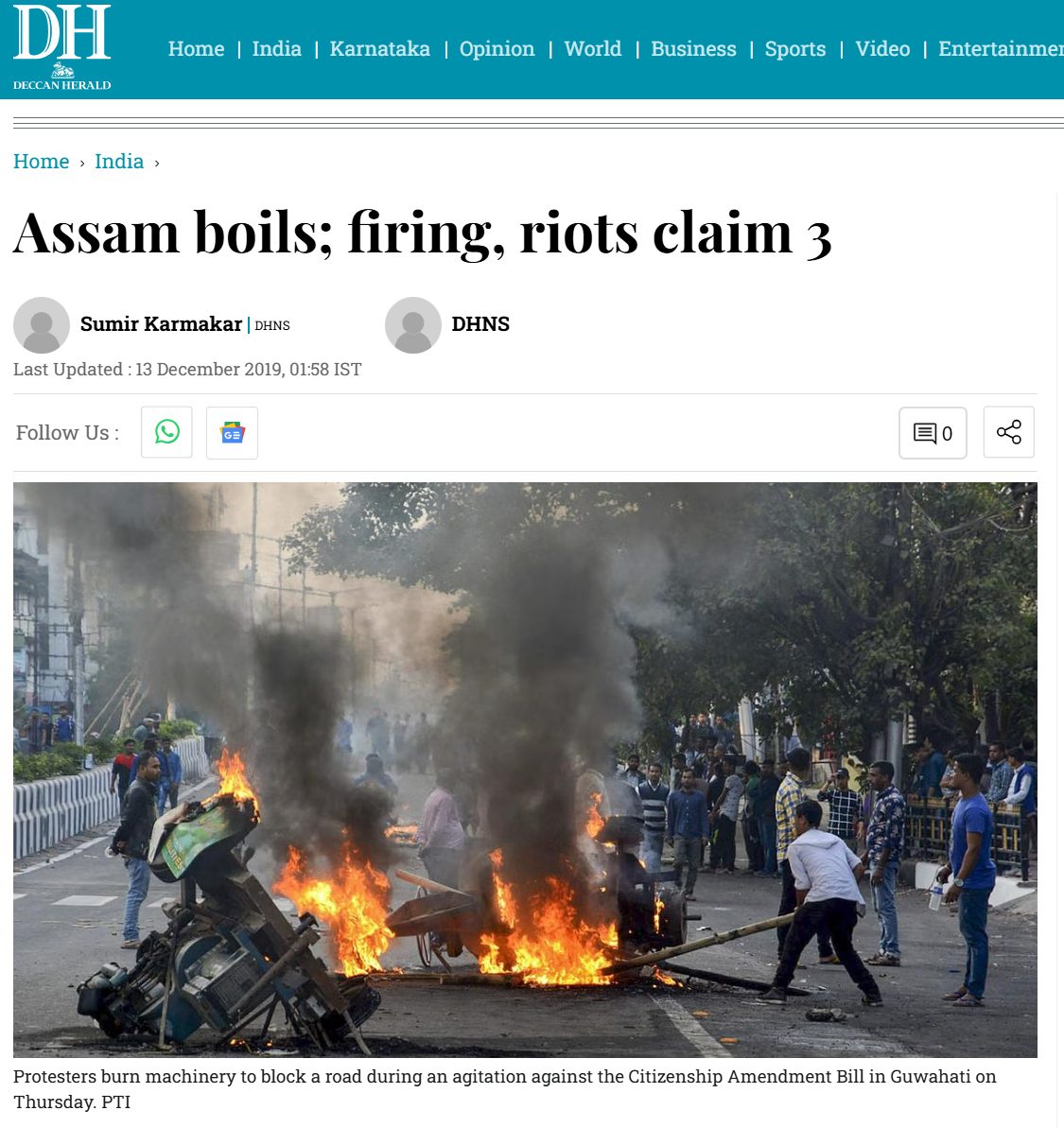Image resolution: width=1064 pixels, height=1128 pixels.
Task: Open the Entertainment menu item
Action: [x=1001, y=49]
